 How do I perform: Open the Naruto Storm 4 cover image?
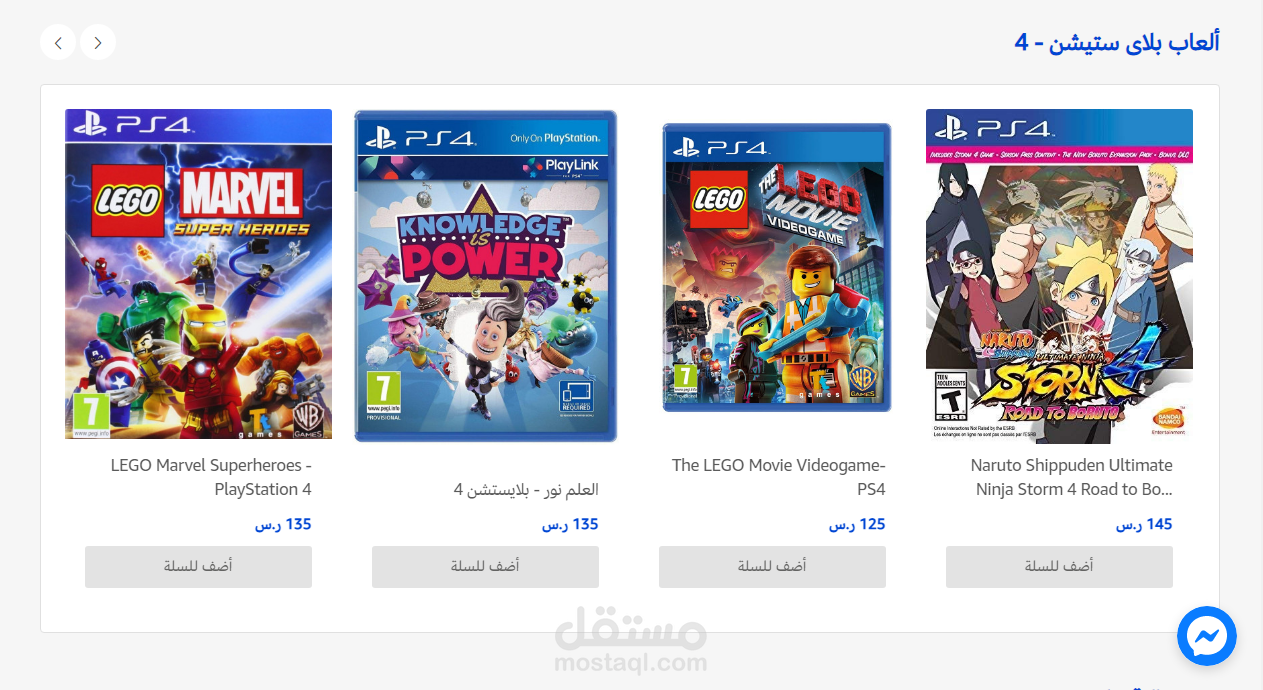[x=1059, y=276]
